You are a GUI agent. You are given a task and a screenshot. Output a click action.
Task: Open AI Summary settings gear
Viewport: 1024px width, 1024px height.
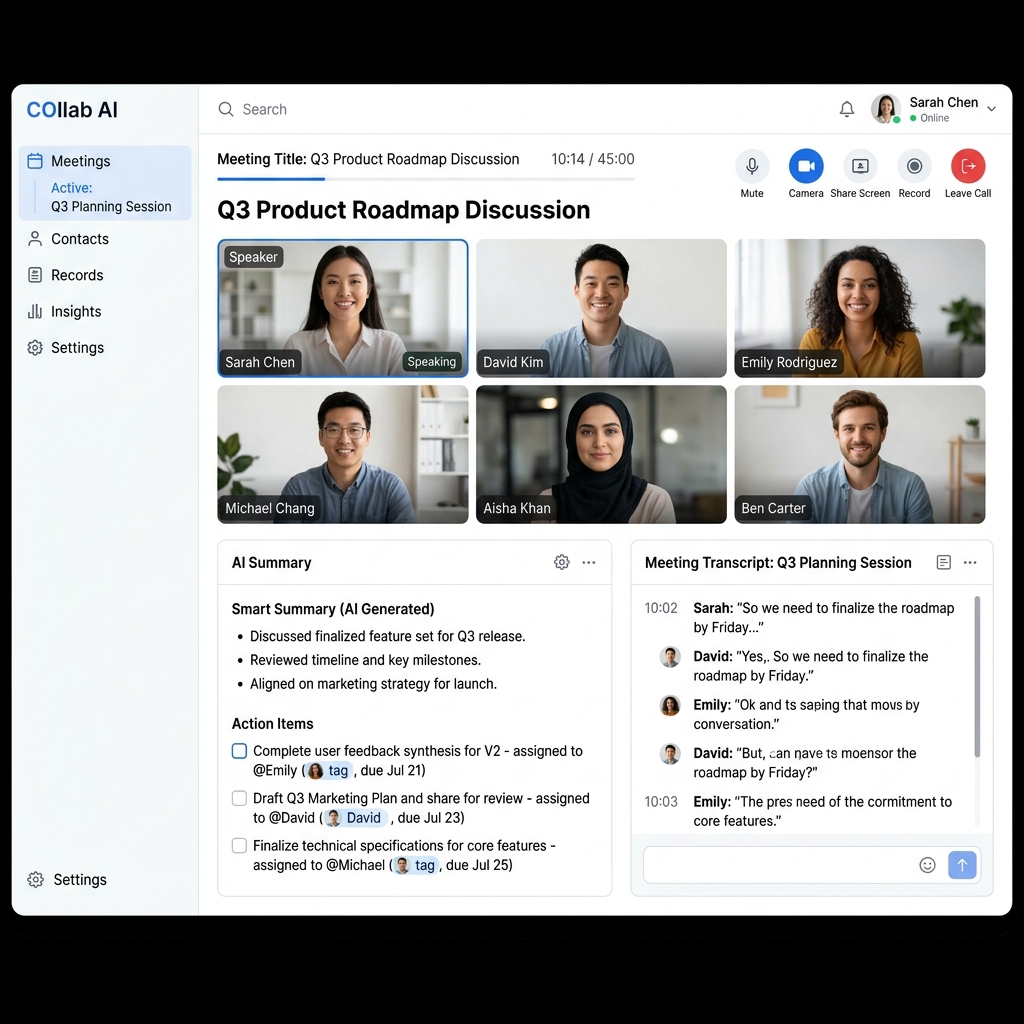coord(562,562)
